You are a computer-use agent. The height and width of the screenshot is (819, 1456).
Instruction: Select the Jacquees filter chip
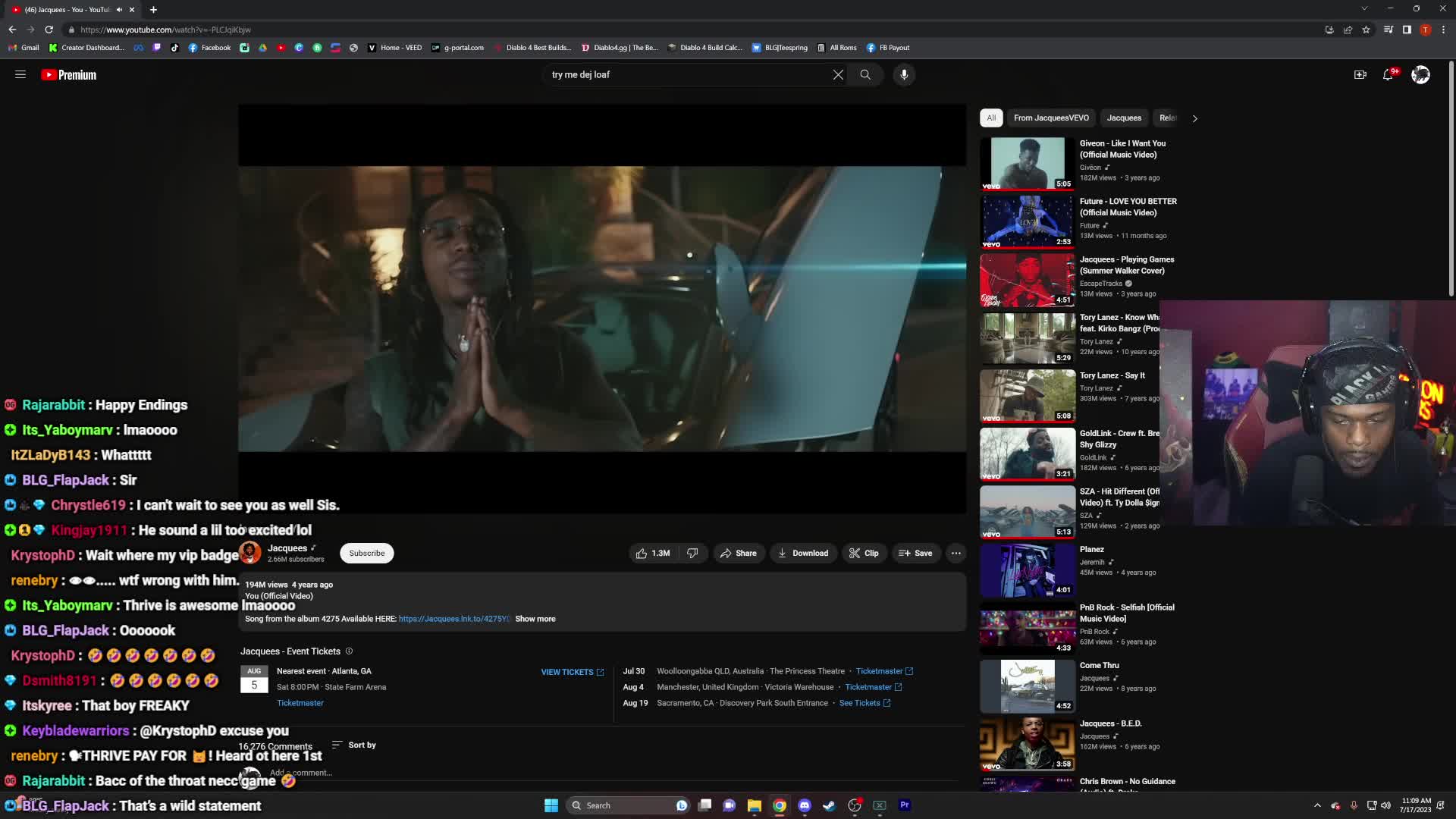click(1124, 118)
